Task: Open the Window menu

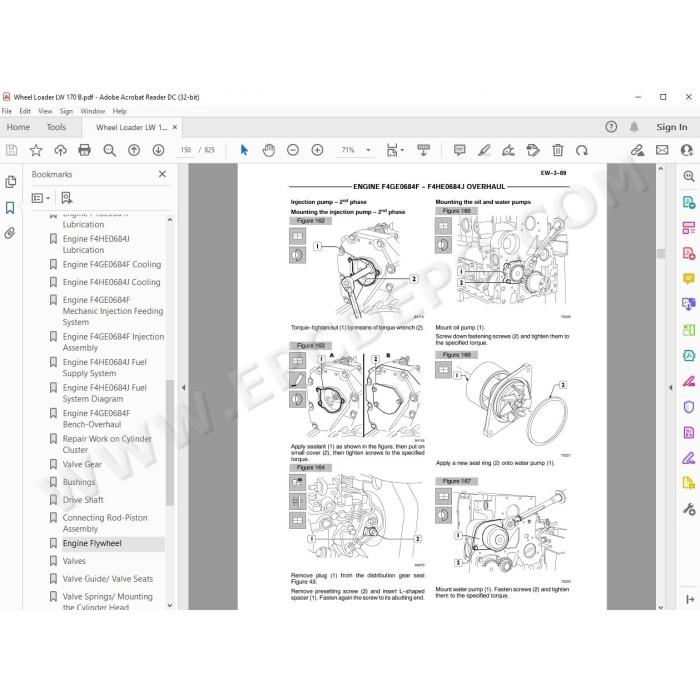Action: (x=93, y=111)
